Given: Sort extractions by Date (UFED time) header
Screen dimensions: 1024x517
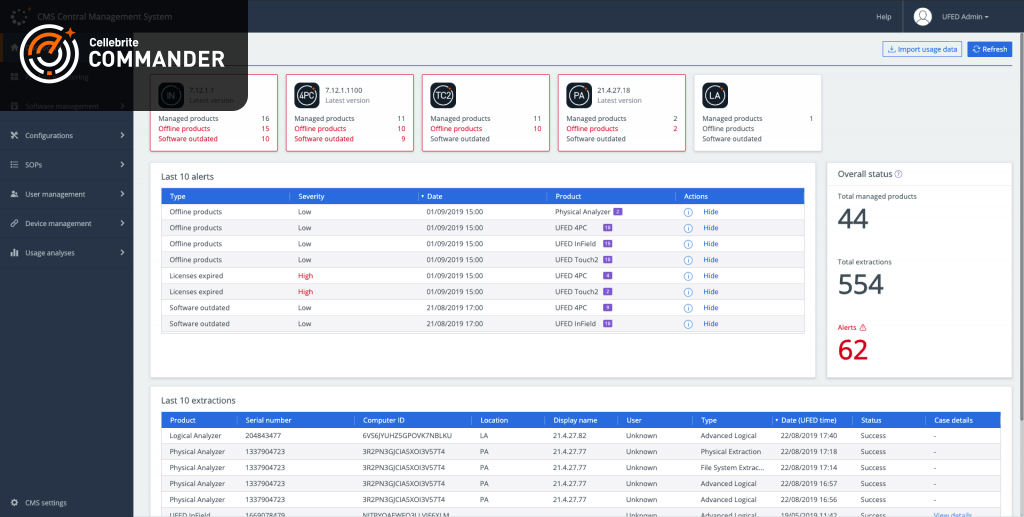Looking at the screenshot, I should point(812,420).
